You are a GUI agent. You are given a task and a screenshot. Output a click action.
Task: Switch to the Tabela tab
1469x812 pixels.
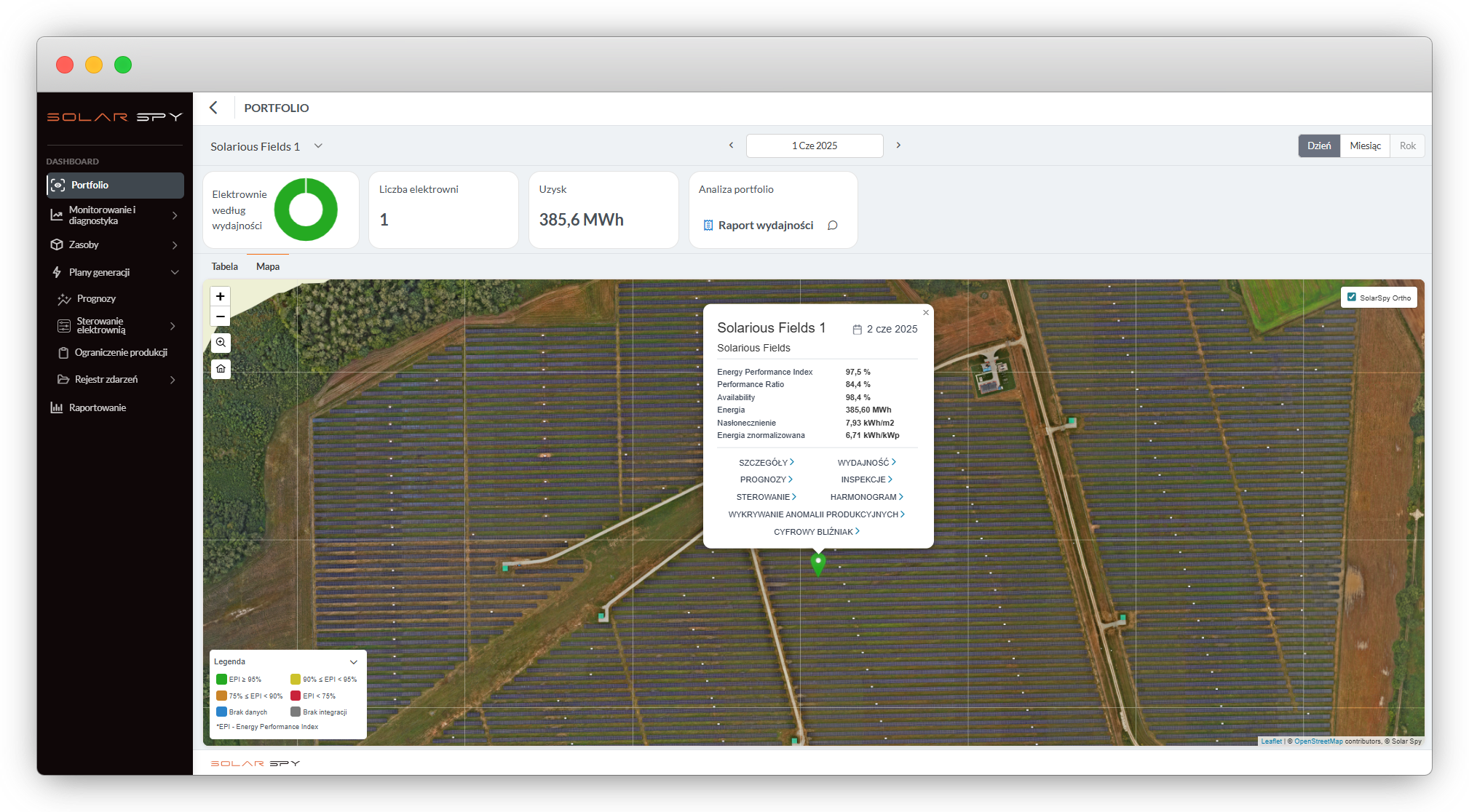click(224, 266)
